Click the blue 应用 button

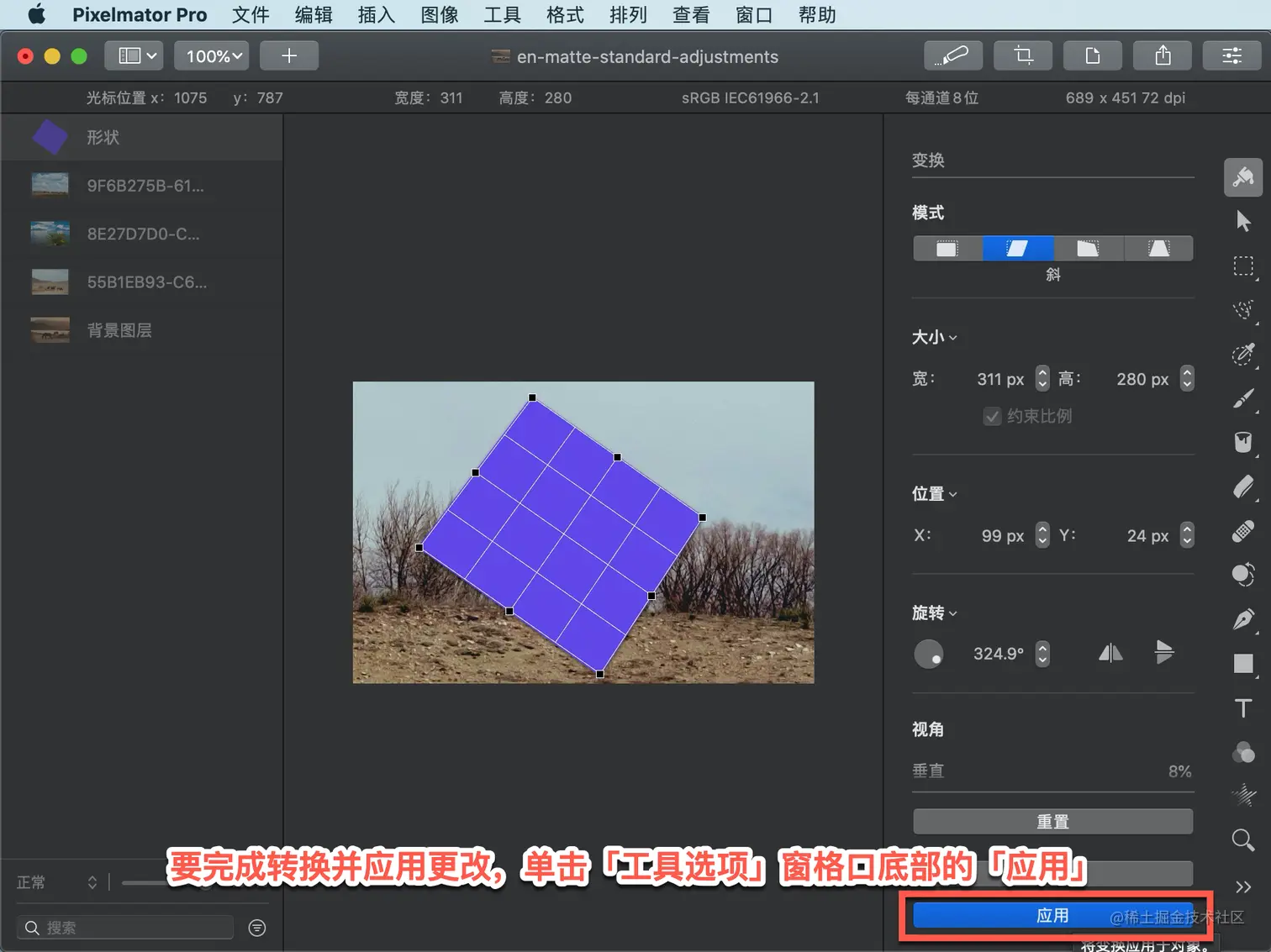click(x=1052, y=915)
